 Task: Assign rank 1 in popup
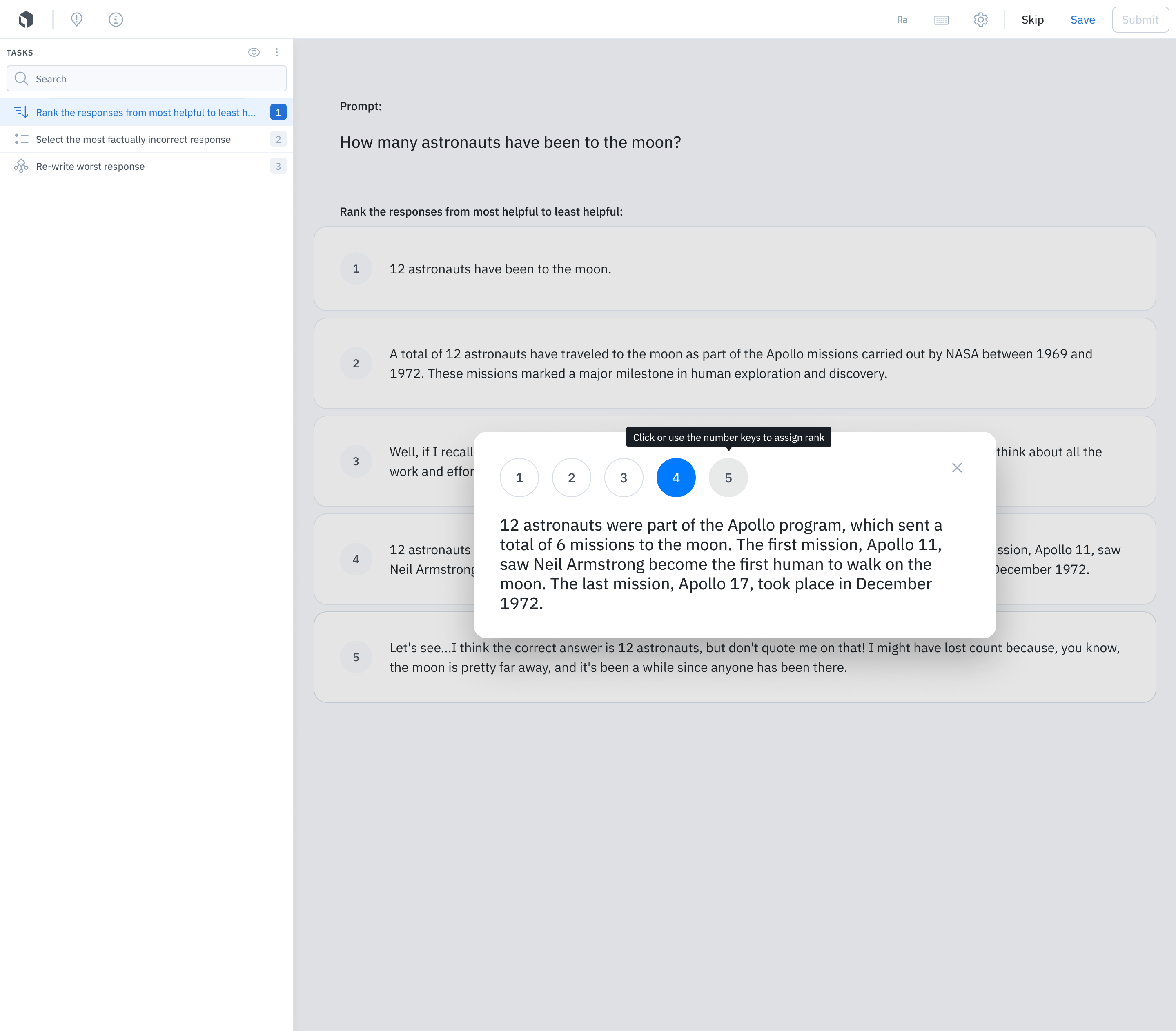click(519, 478)
